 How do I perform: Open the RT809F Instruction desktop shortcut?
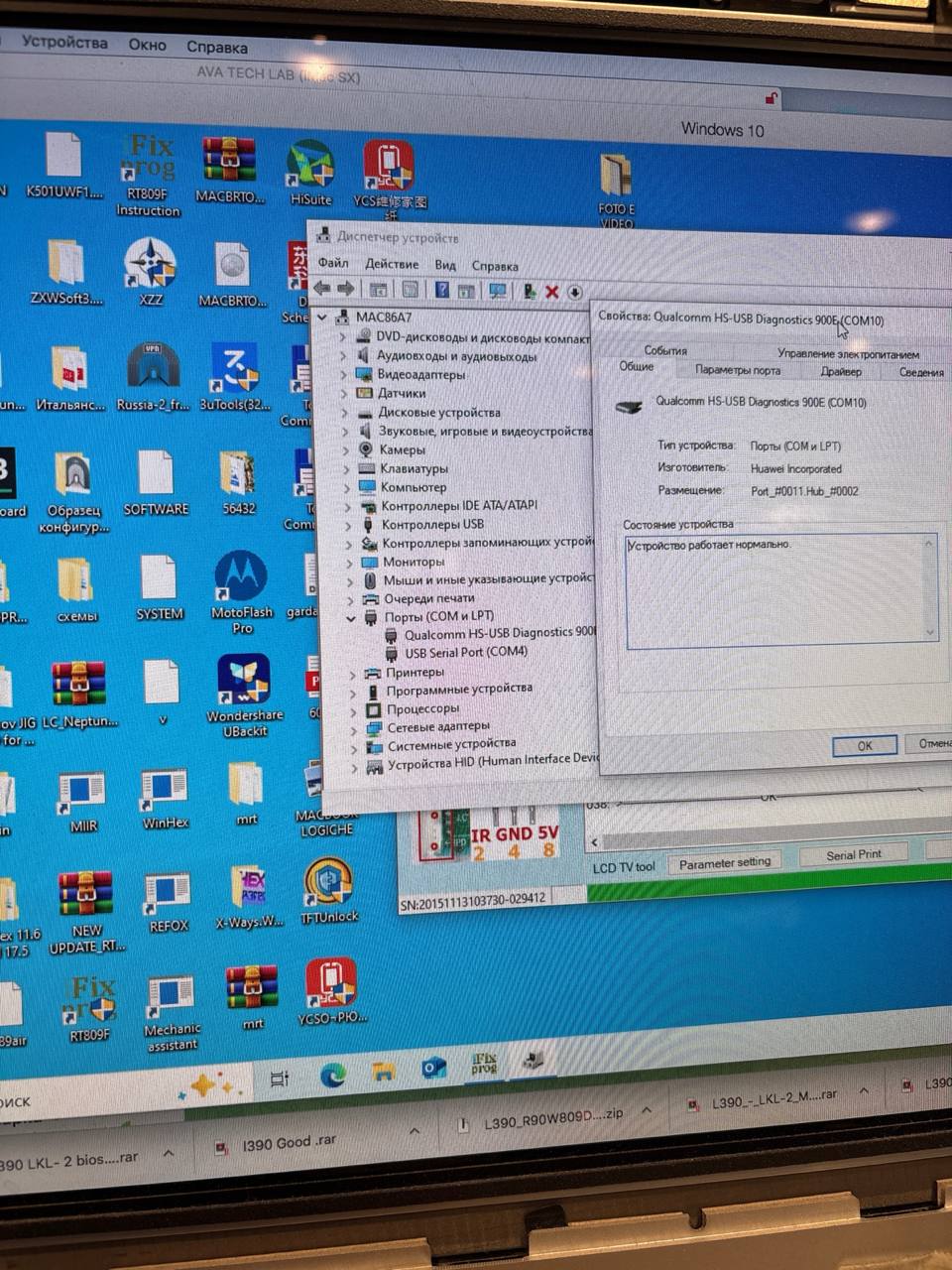click(148, 175)
